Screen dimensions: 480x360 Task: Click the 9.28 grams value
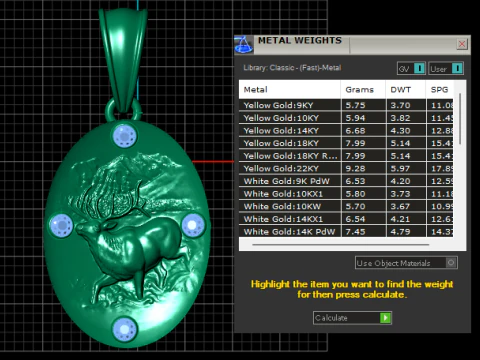pyautogui.click(x=355, y=169)
